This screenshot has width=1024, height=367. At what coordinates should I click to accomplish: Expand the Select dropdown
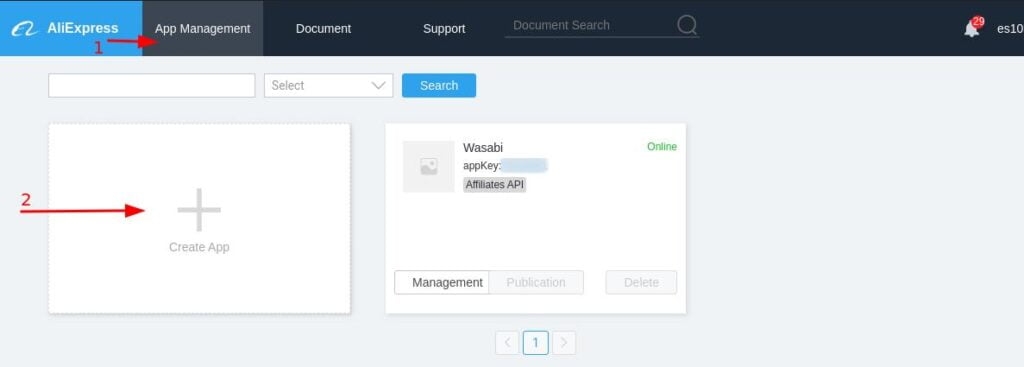328,86
